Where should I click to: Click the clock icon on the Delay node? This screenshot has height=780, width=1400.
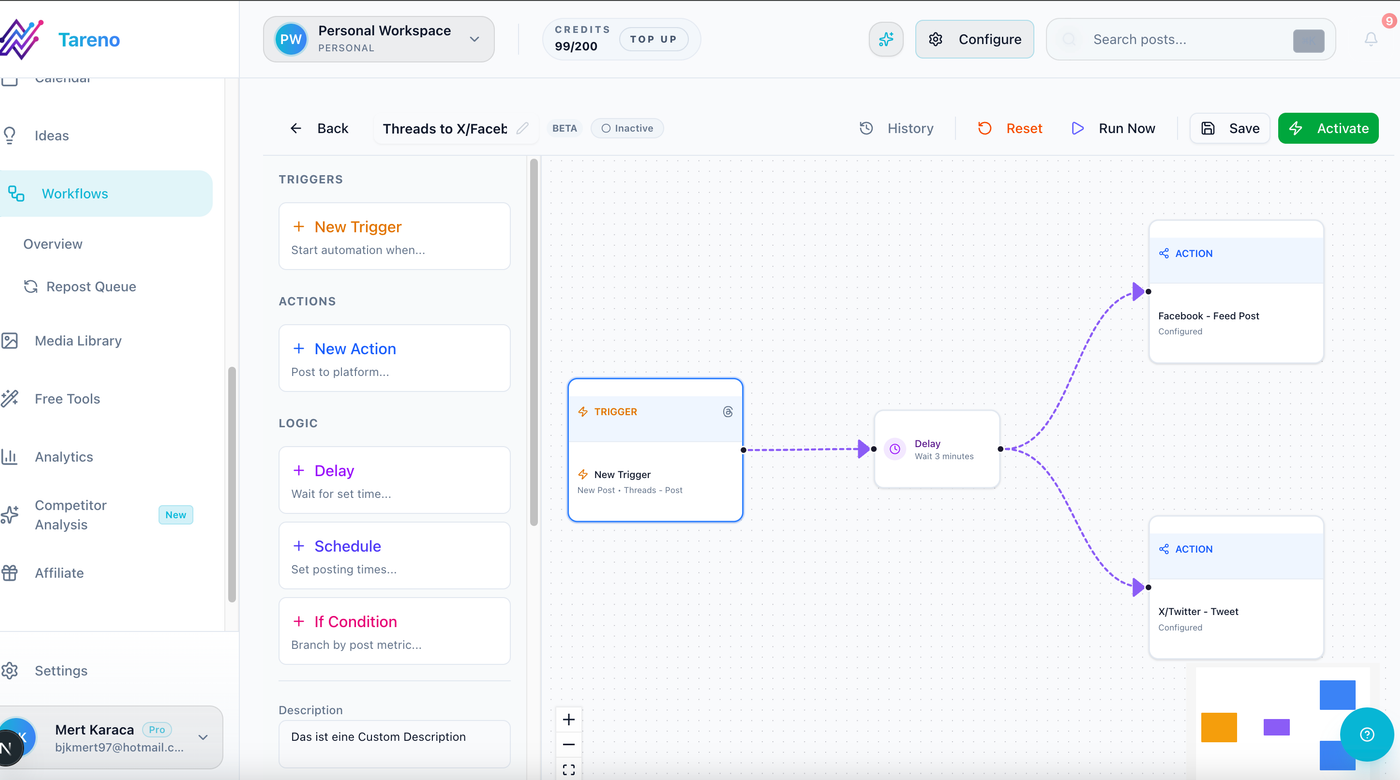tap(895, 449)
